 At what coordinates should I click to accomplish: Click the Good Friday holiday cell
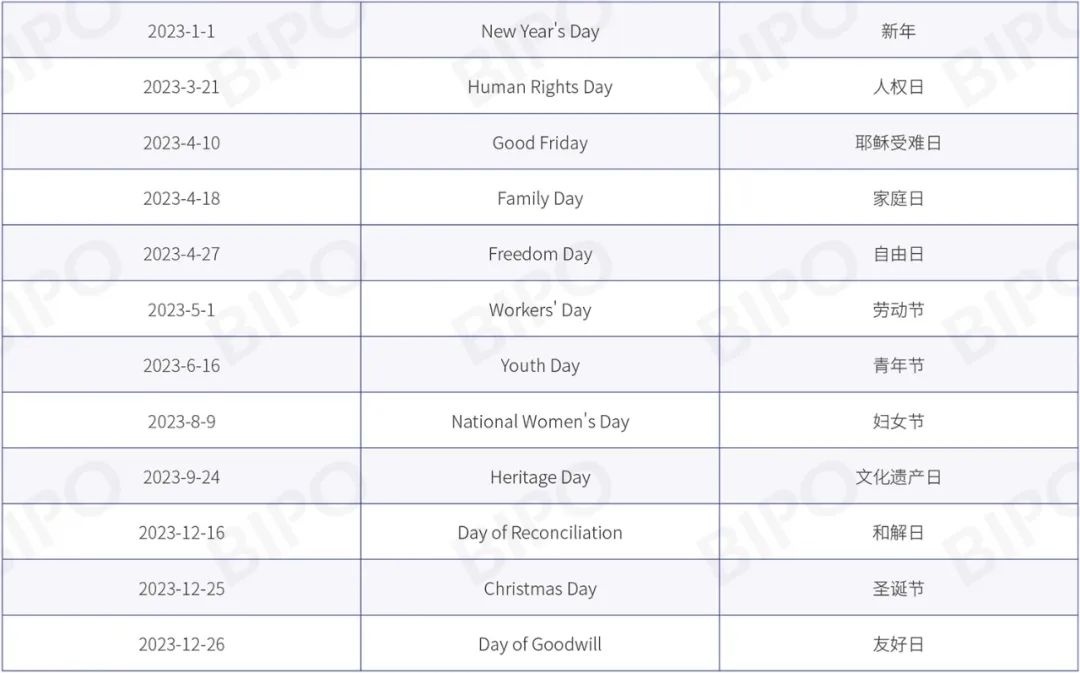point(540,143)
